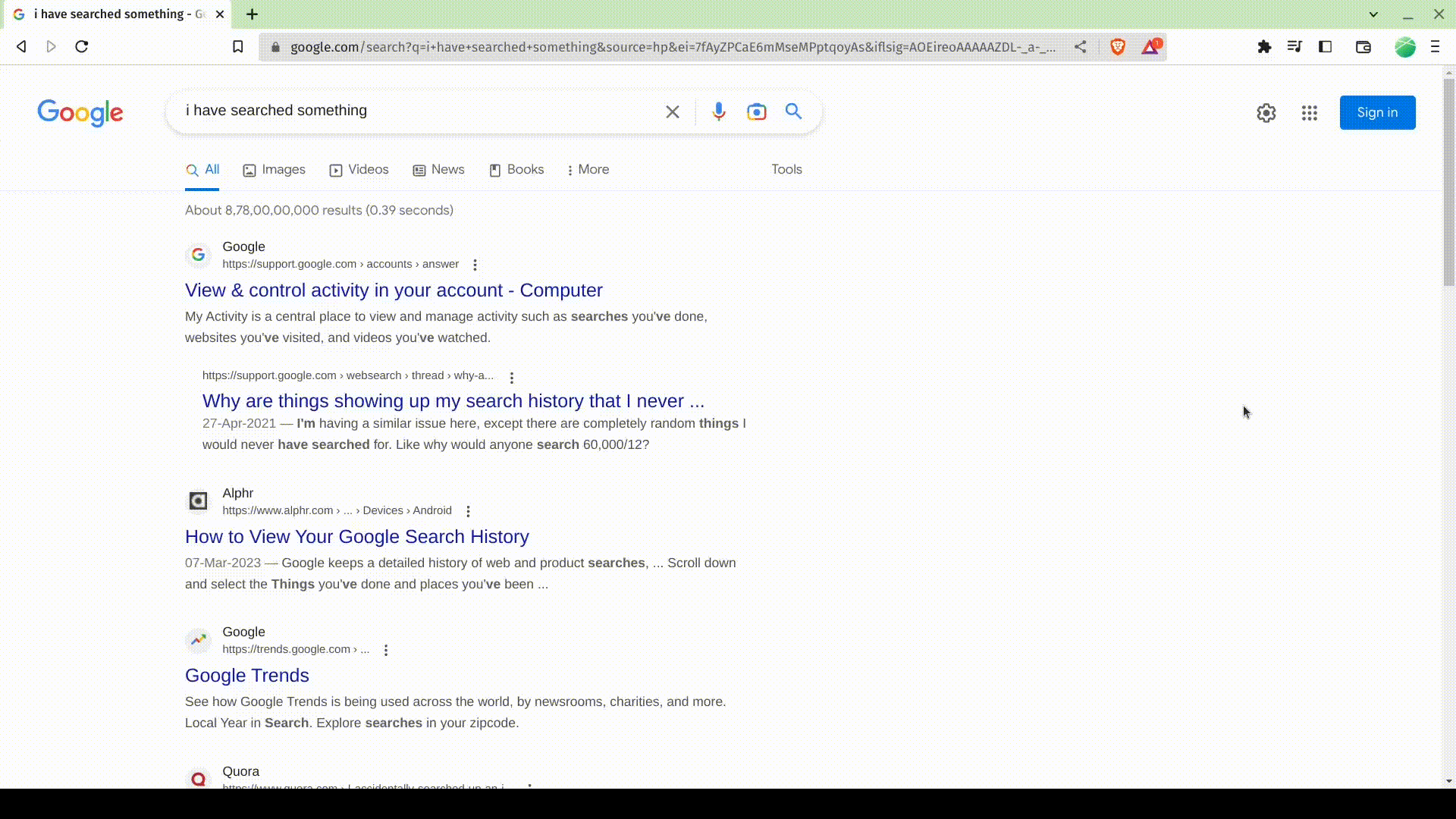
Task: Open 'View & control activity in your account' link
Action: click(394, 290)
